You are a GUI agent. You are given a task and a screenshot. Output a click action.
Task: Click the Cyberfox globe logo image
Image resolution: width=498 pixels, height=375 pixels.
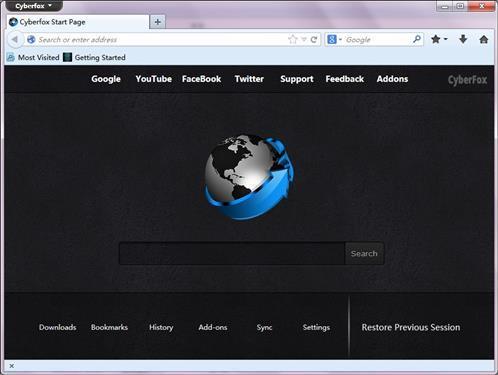249,177
